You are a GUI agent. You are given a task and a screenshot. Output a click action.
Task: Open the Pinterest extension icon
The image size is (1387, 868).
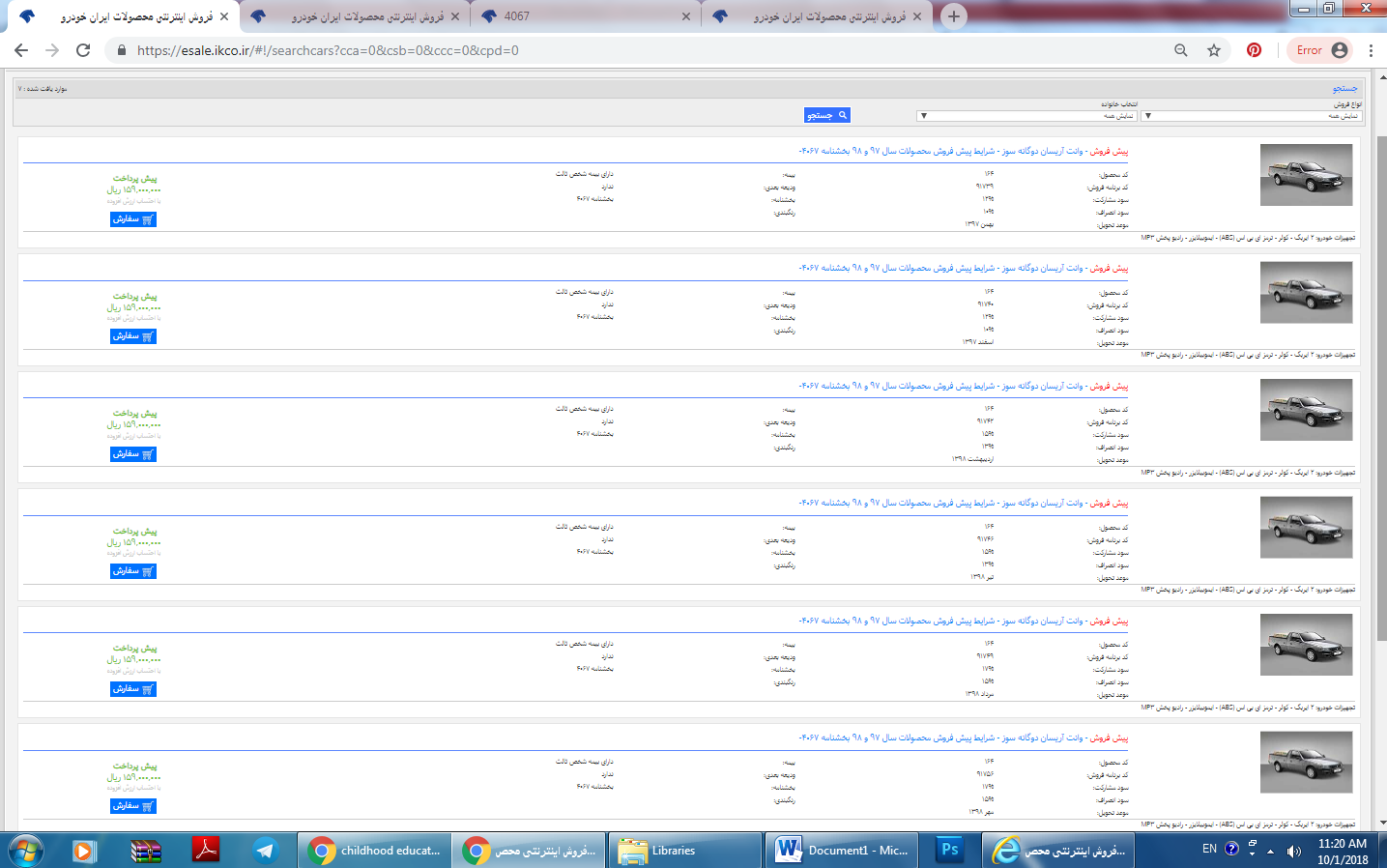(1254, 50)
